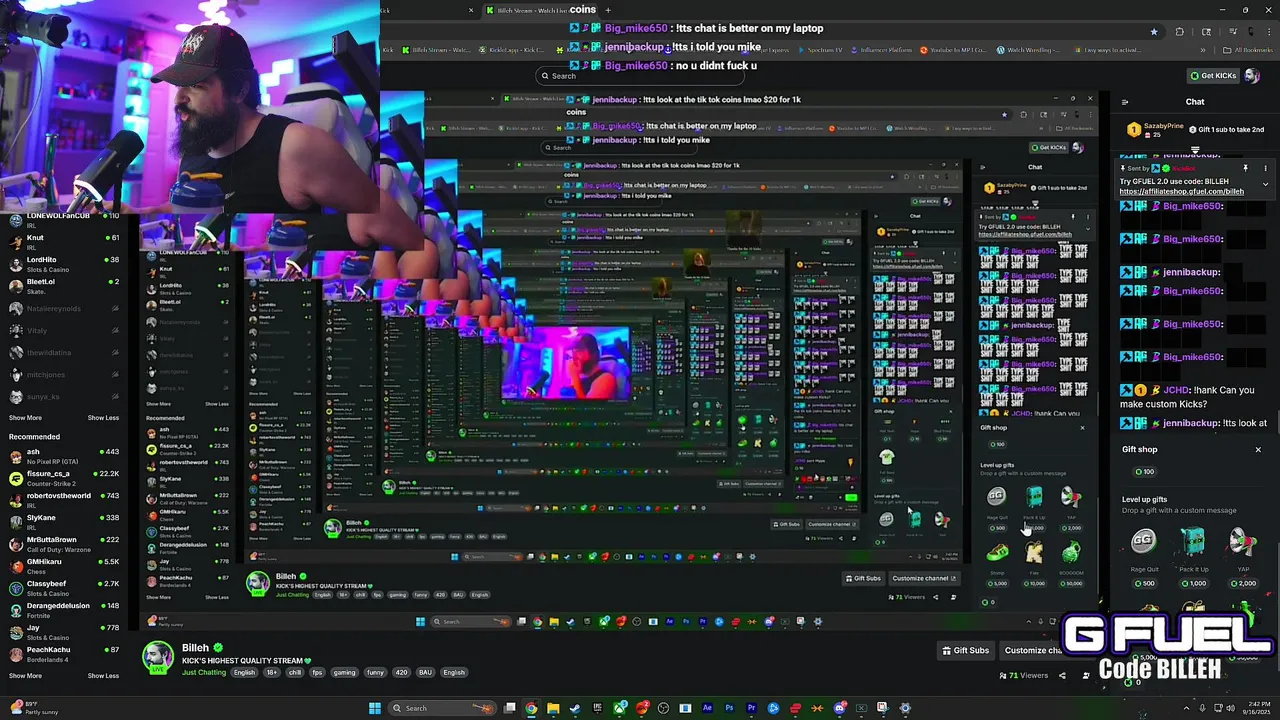Buy the 500 Kicks Rage Quit price button
1280x720 pixels.
[x=1144, y=583]
